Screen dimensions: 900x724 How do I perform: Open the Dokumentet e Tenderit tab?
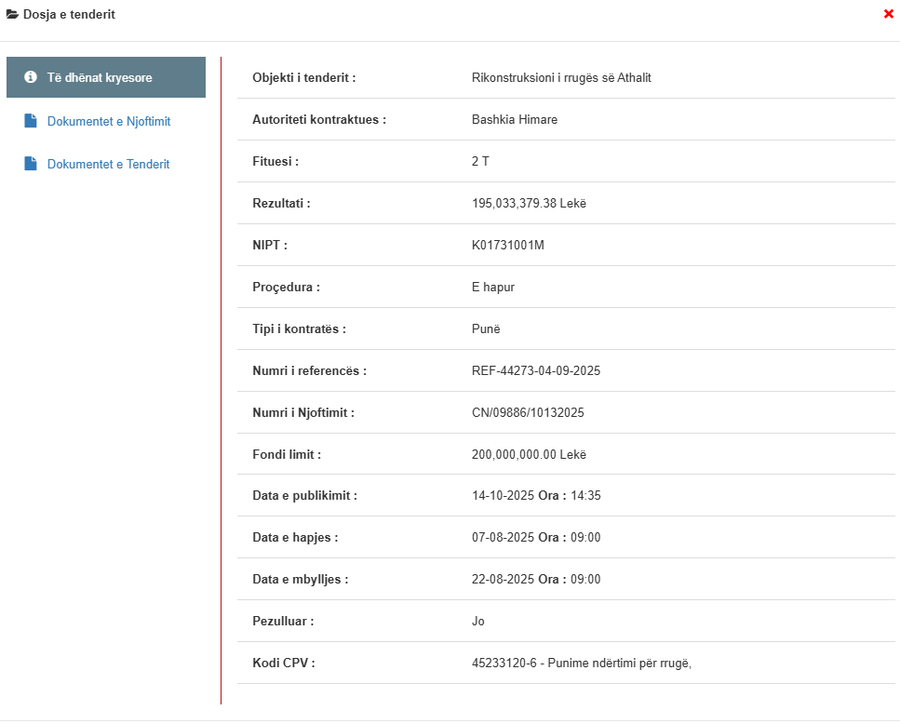(108, 164)
